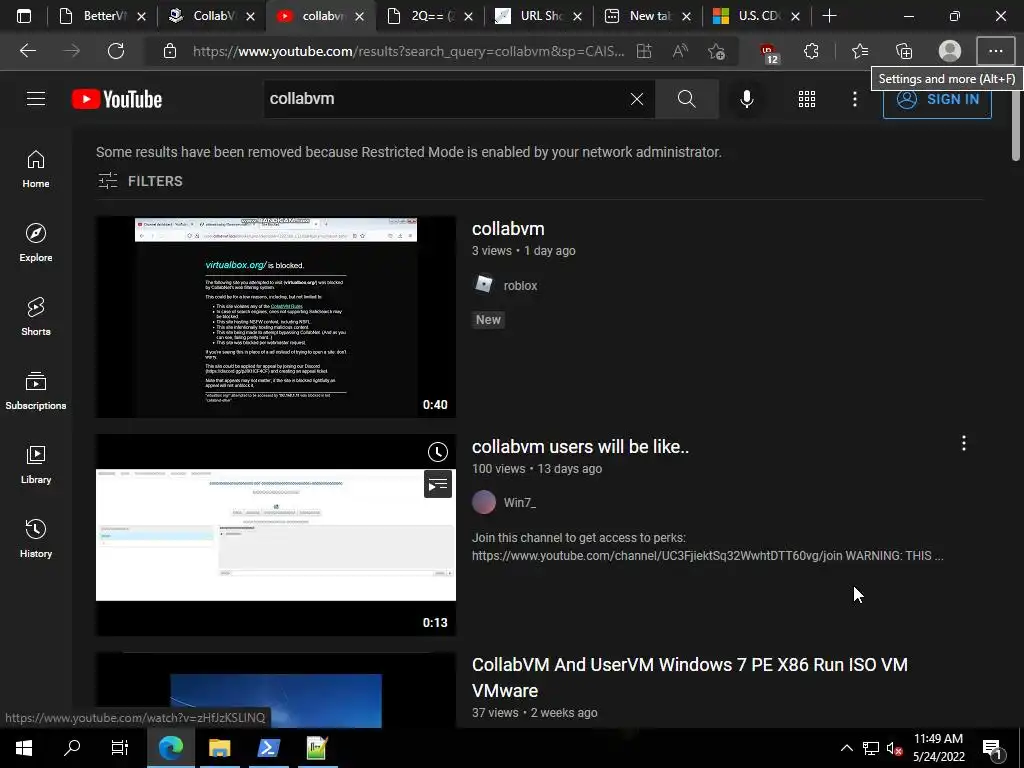Open the Edge profile avatar
The height and width of the screenshot is (768, 1024).
[x=950, y=51]
